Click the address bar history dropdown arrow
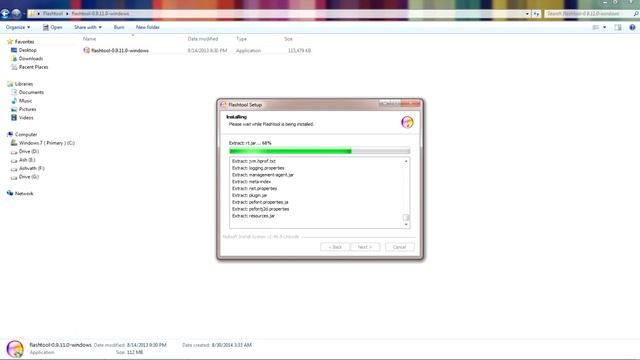Image resolution: width=640 pixels, height=360 pixels. 527,14
